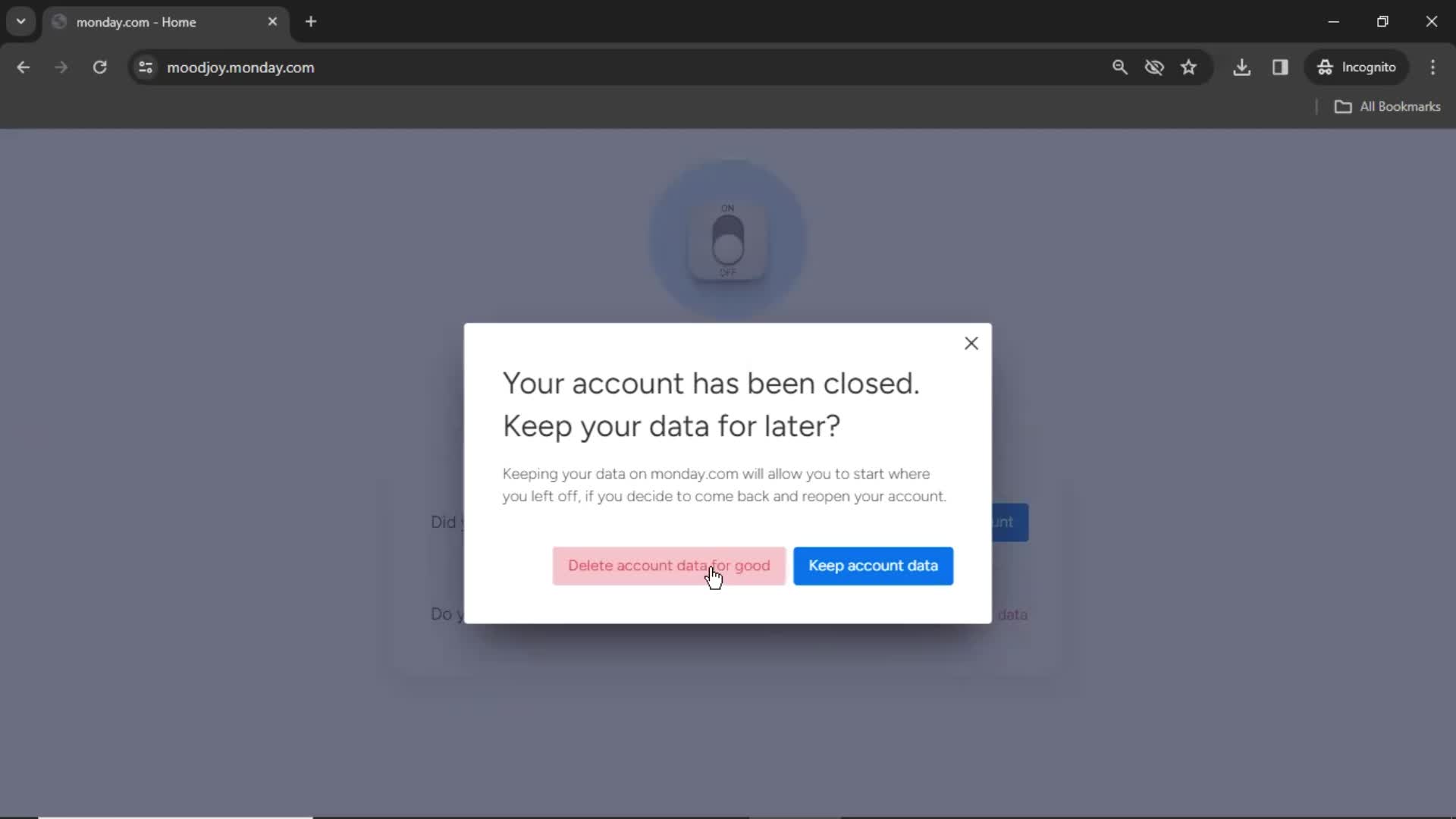The width and height of the screenshot is (1456, 819).
Task: Click the browser forward navigation icon
Action: (x=61, y=67)
